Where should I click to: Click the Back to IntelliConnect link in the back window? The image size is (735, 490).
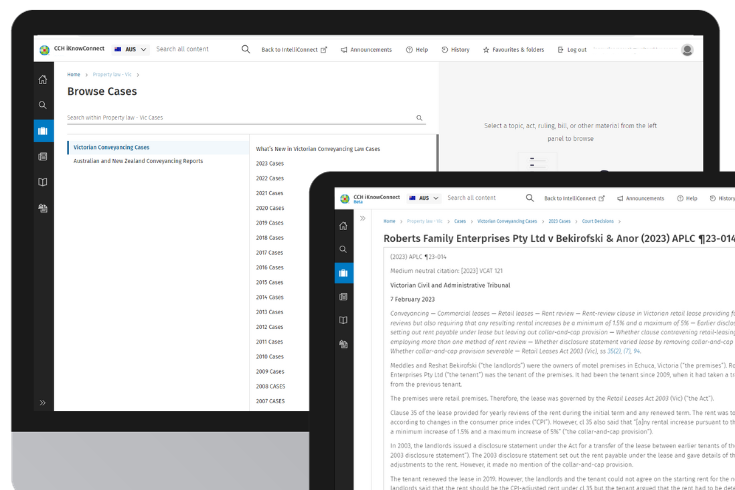tap(294, 49)
